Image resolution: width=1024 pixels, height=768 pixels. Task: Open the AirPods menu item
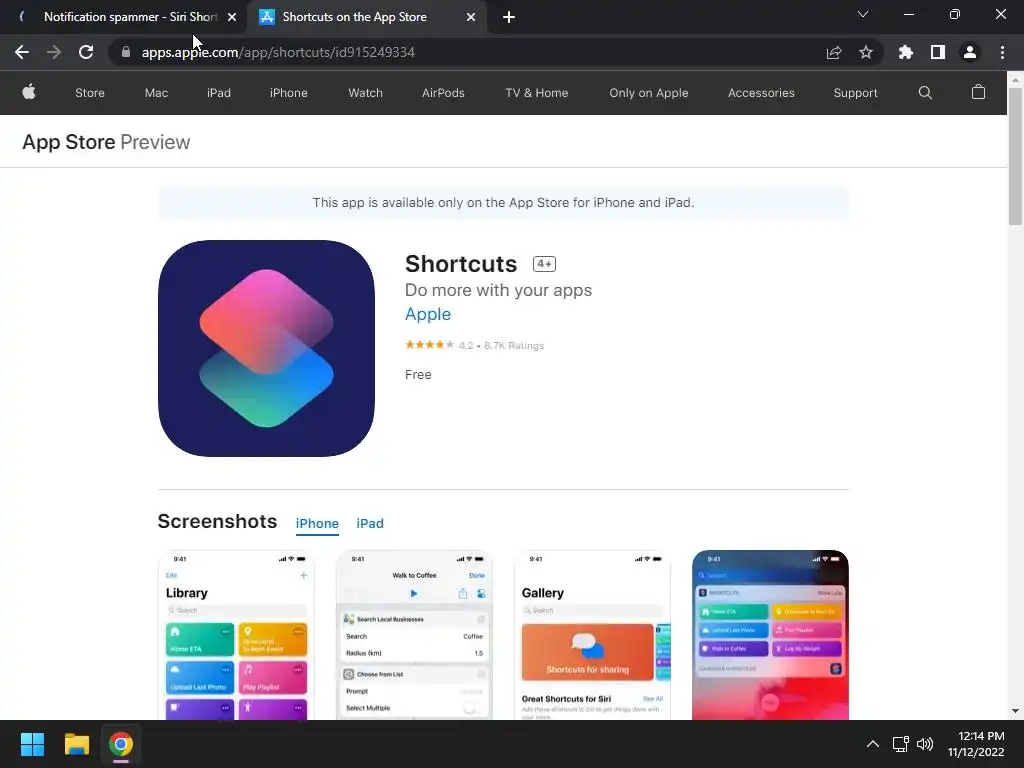click(443, 93)
